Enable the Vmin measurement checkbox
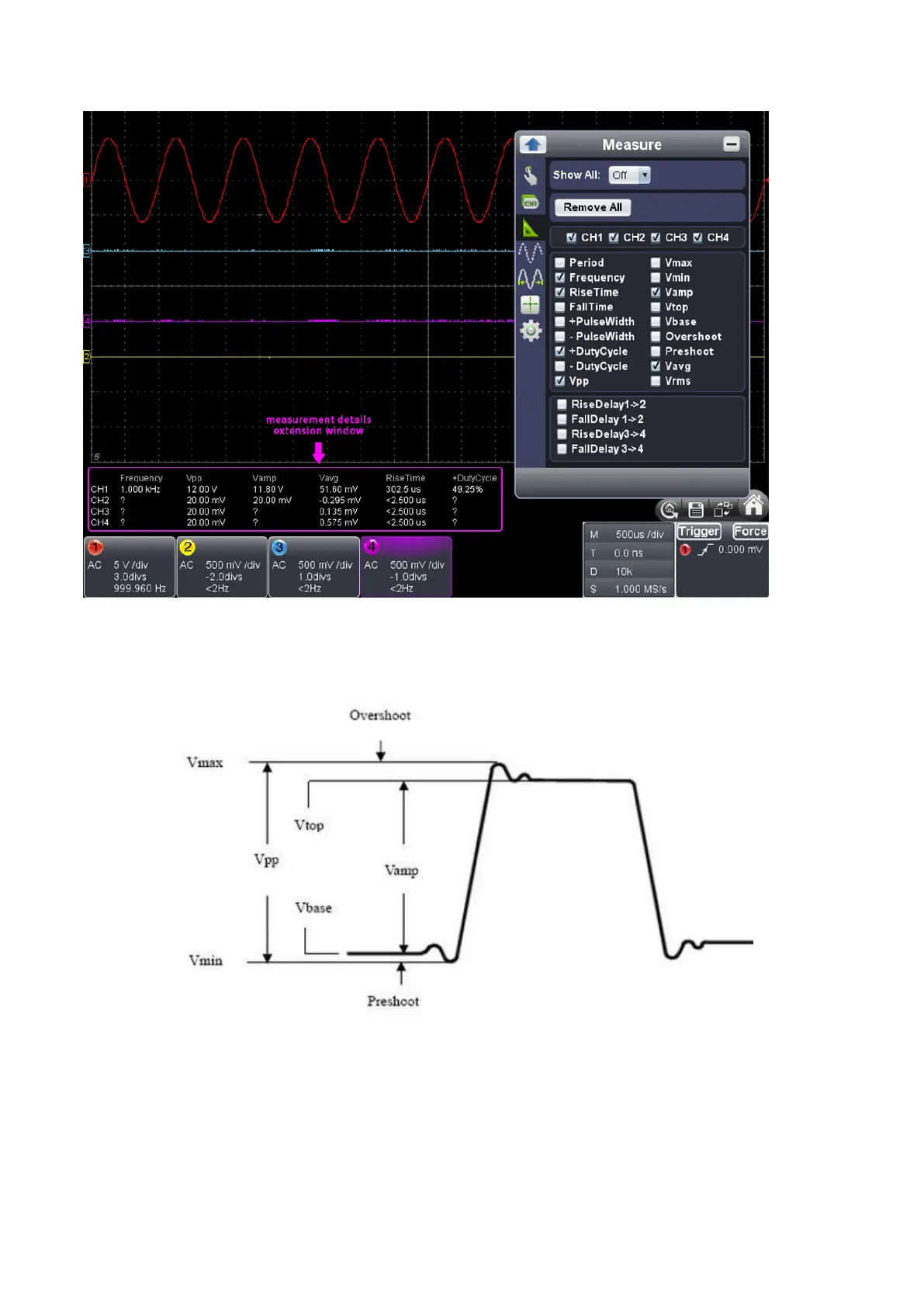This screenshot has height=1307, width=924. (656, 278)
